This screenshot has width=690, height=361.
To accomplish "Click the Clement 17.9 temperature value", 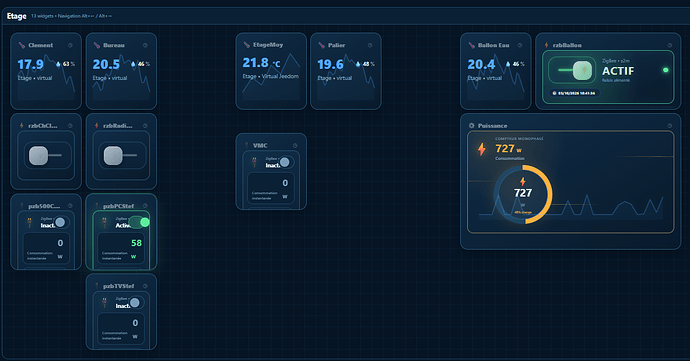I will click(30, 65).
